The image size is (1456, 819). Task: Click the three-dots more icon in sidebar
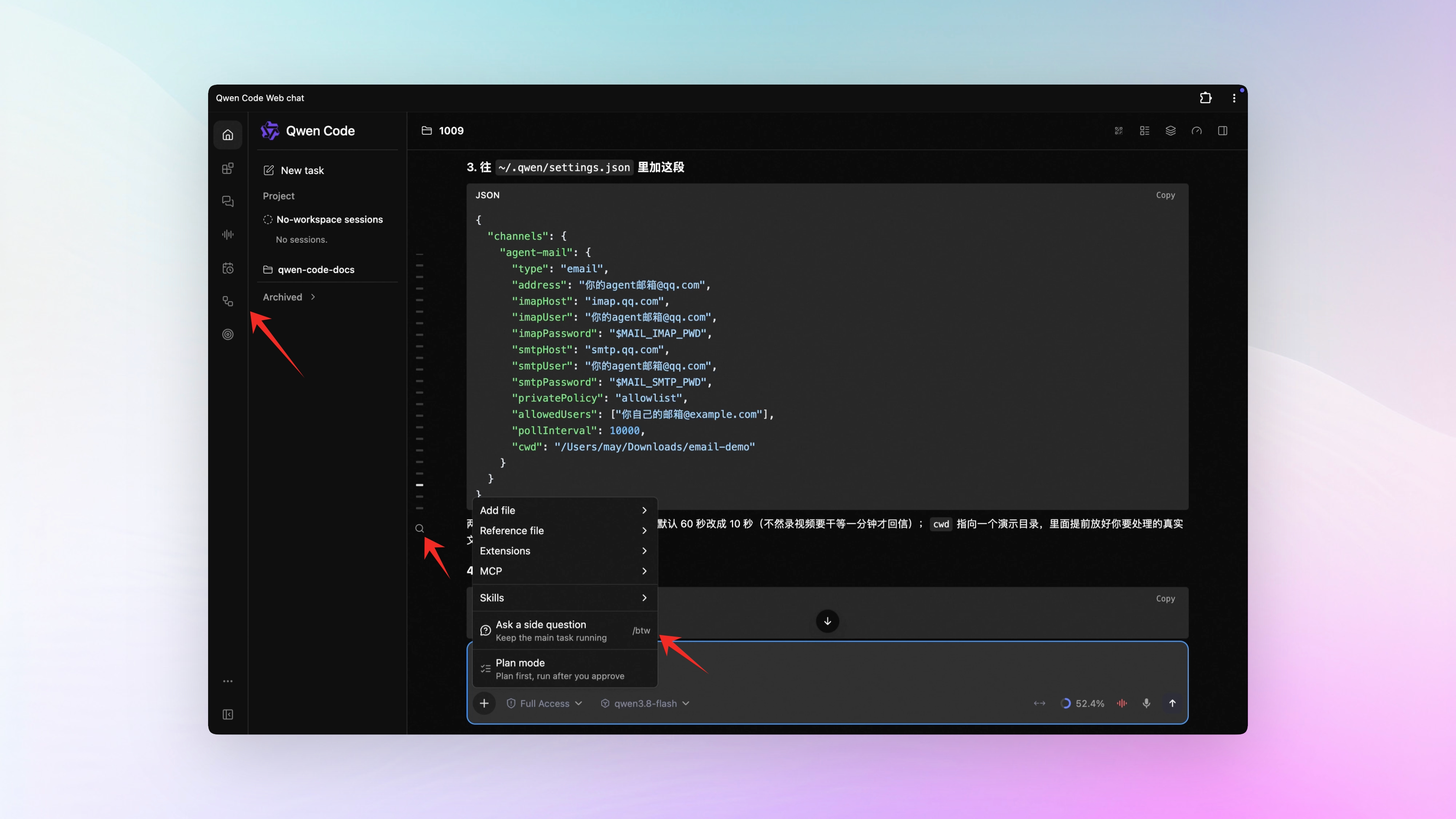tap(228, 681)
